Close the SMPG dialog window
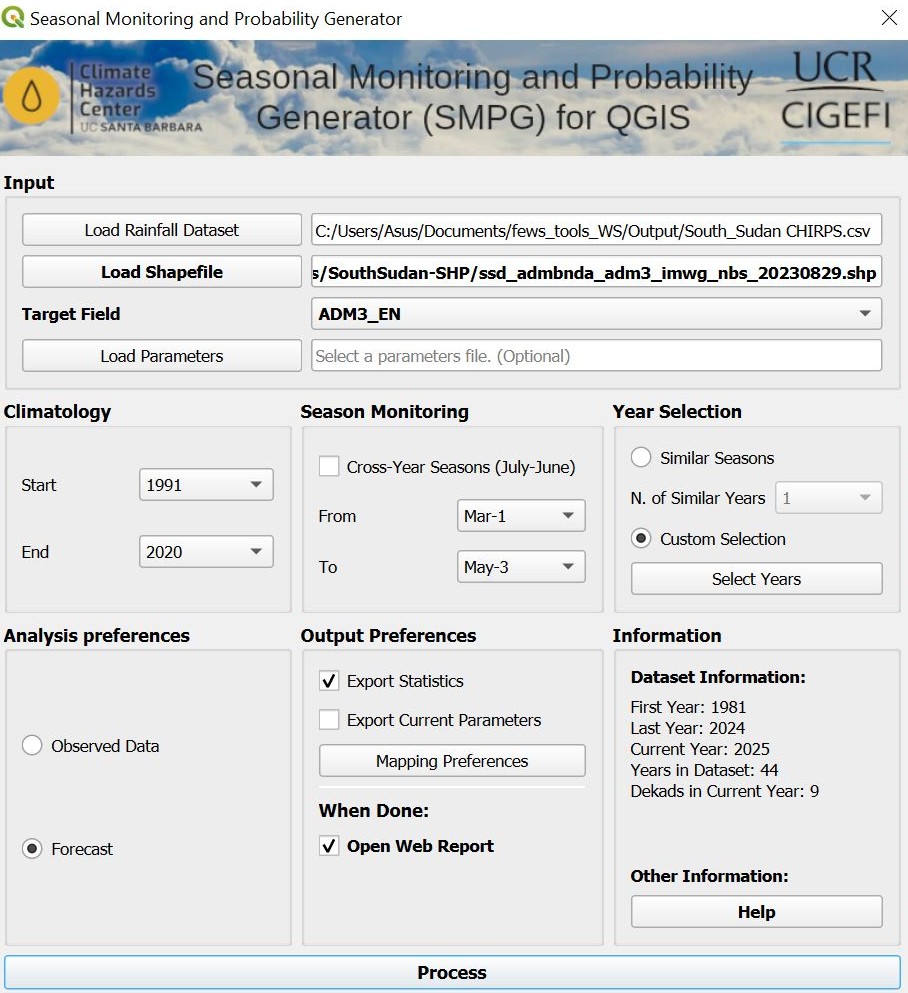Screen dimensions: 908x993 888,18
